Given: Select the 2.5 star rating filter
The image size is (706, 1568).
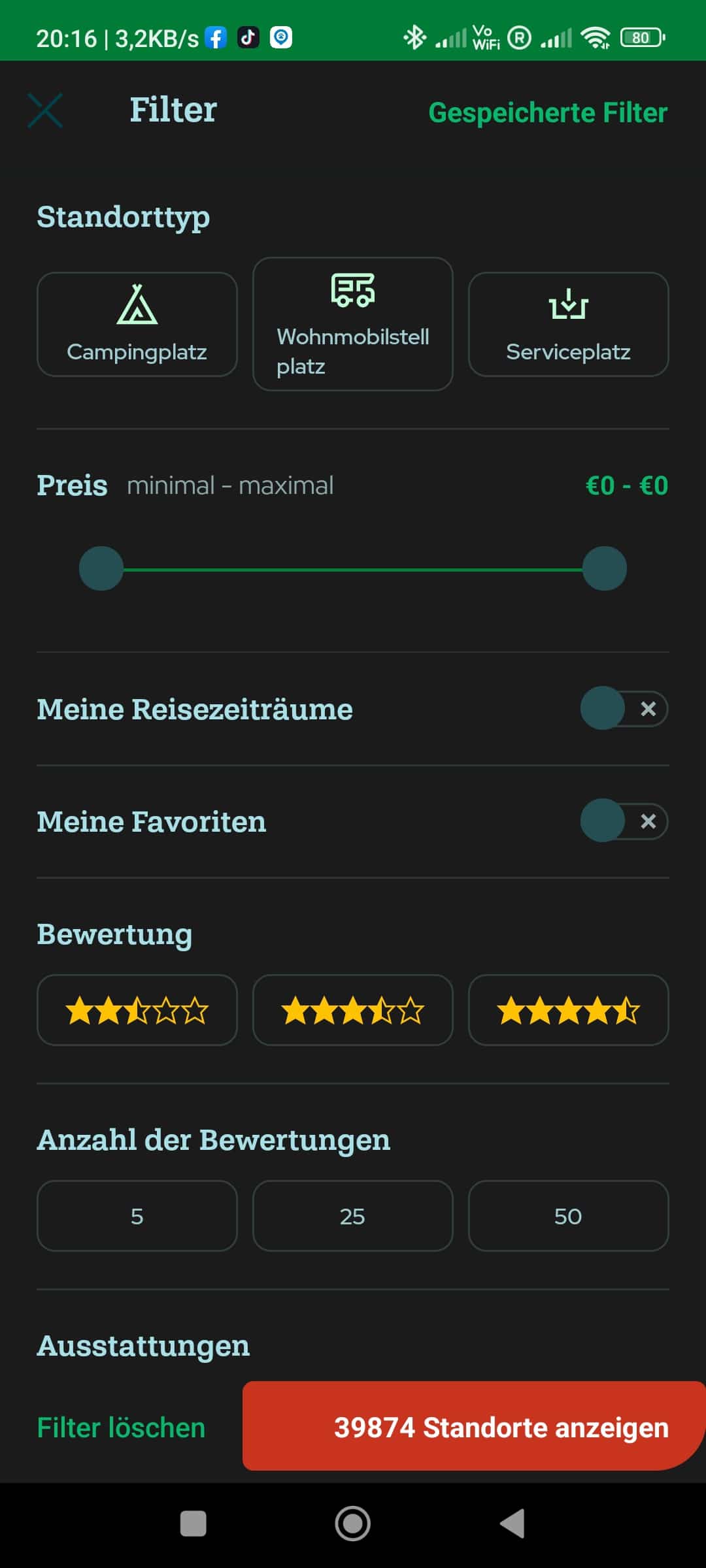Looking at the screenshot, I should [137, 1010].
